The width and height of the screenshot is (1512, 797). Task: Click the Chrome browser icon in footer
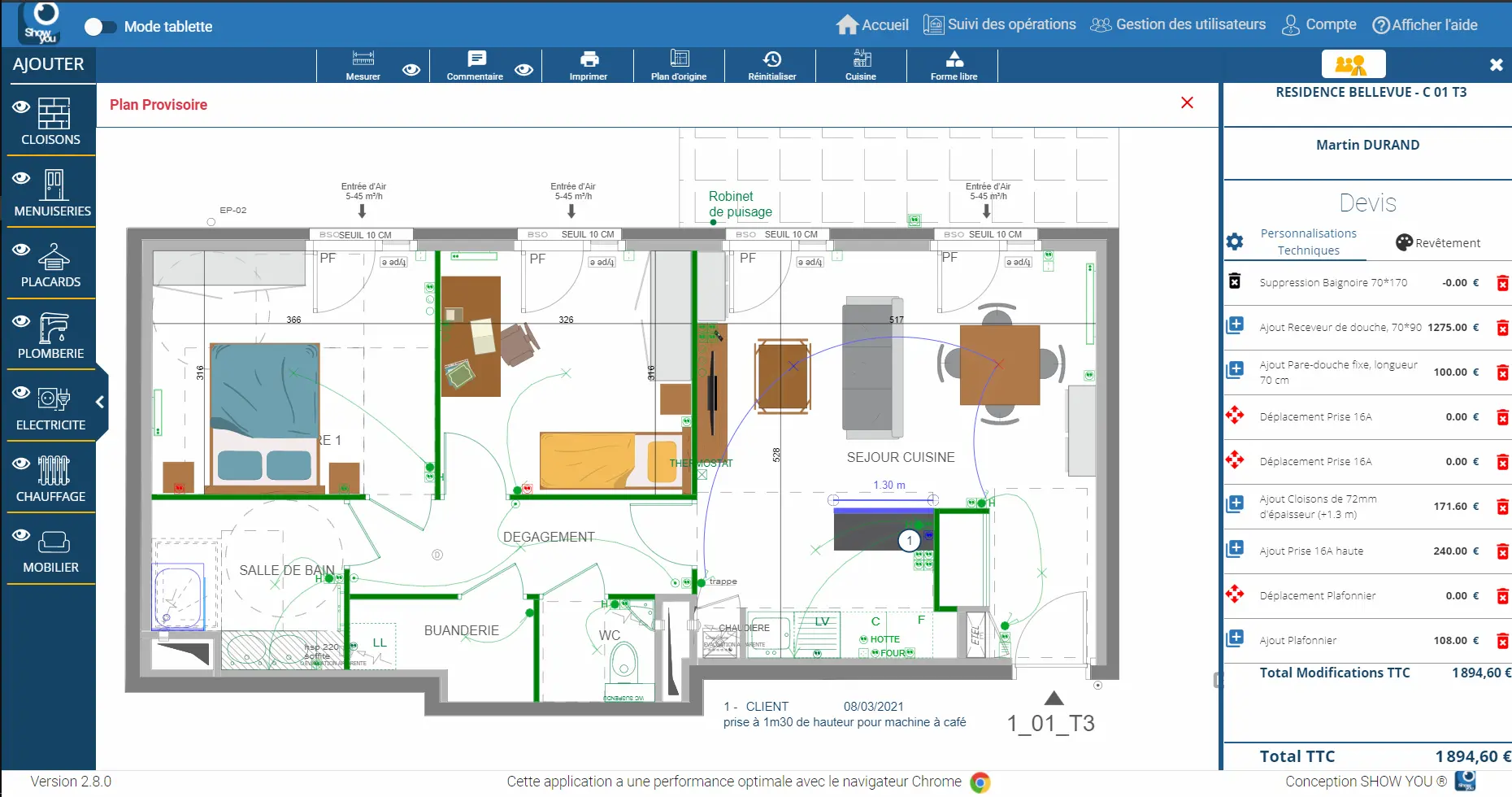point(980,782)
